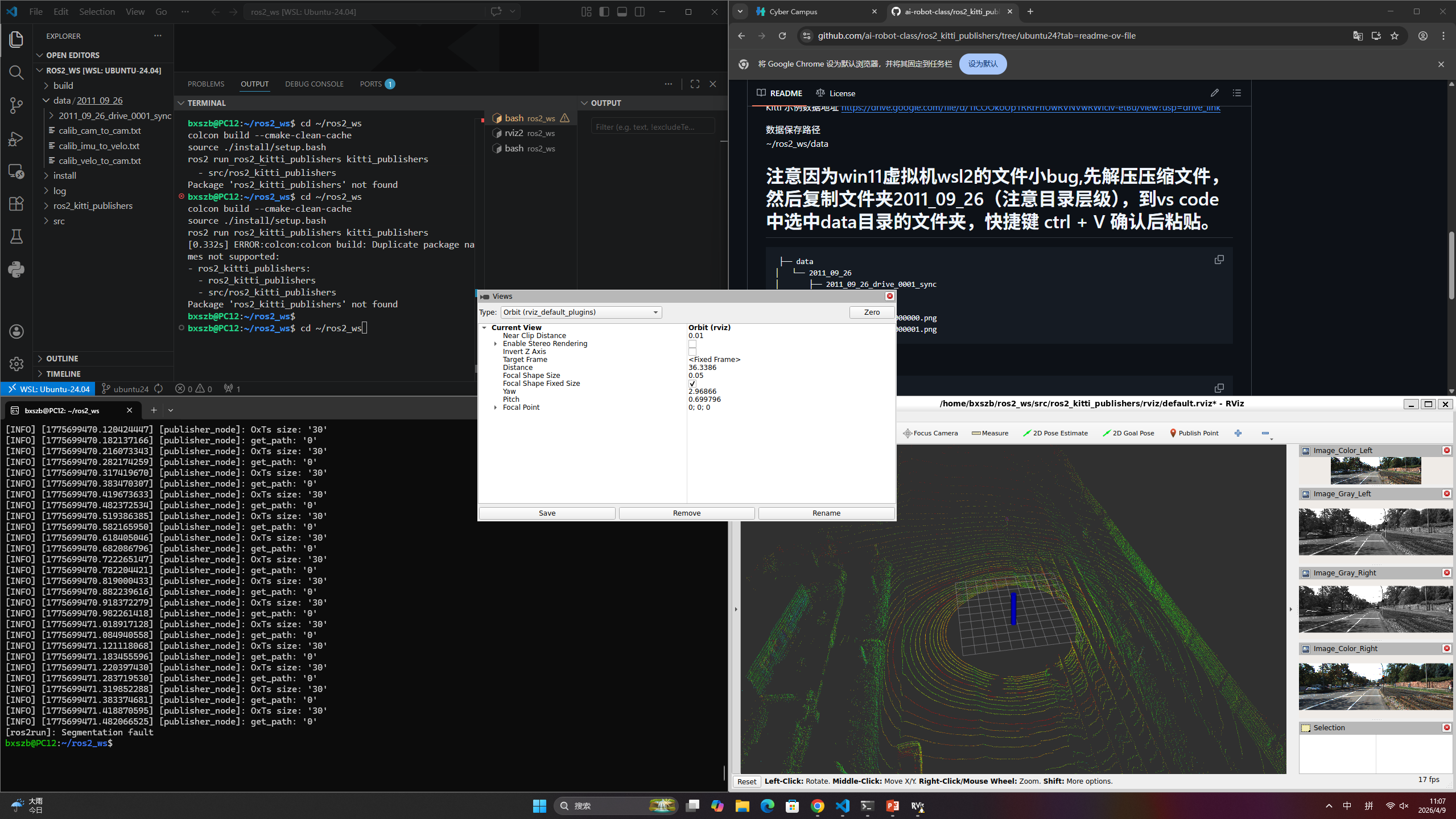Screen dimensions: 1456x819
Task: Click the RViz Reset button
Action: click(x=746, y=781)
